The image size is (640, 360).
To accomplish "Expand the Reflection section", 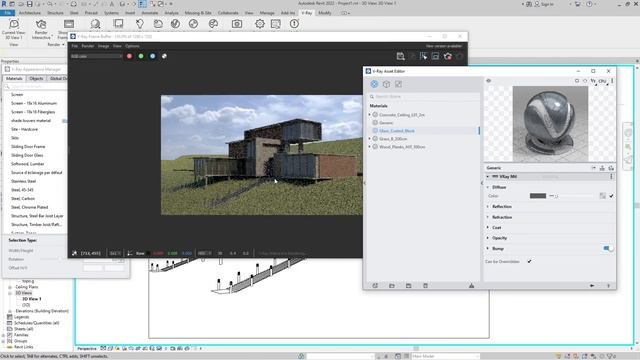I will pyautogui.click(x=502, y=207).
